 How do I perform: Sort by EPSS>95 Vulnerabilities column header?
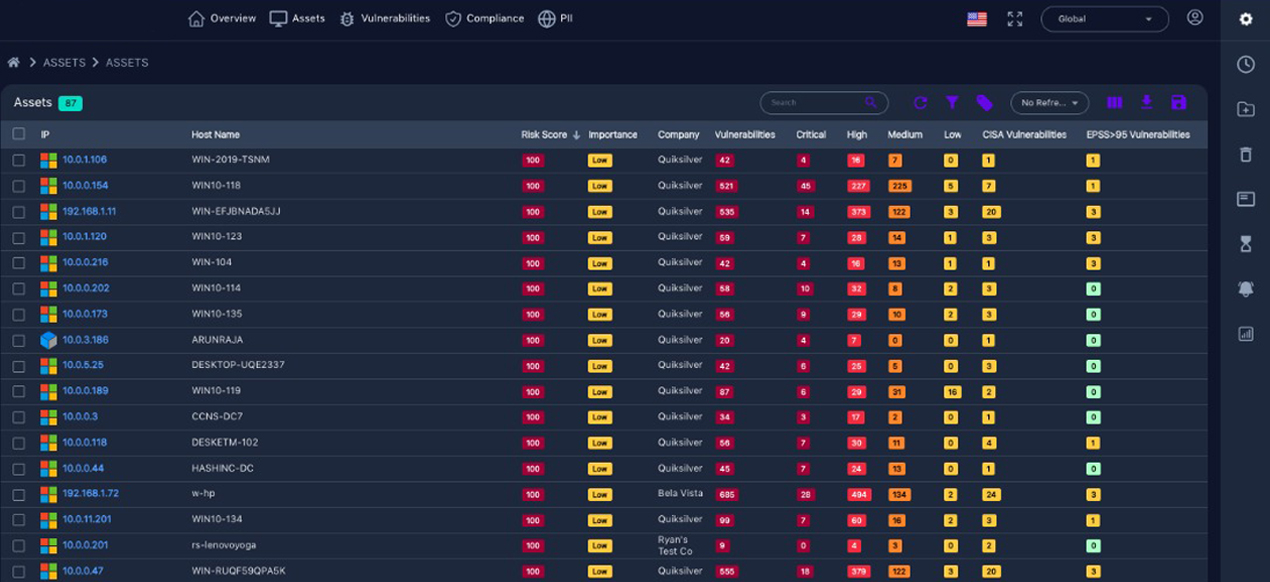pos(1138,135)
